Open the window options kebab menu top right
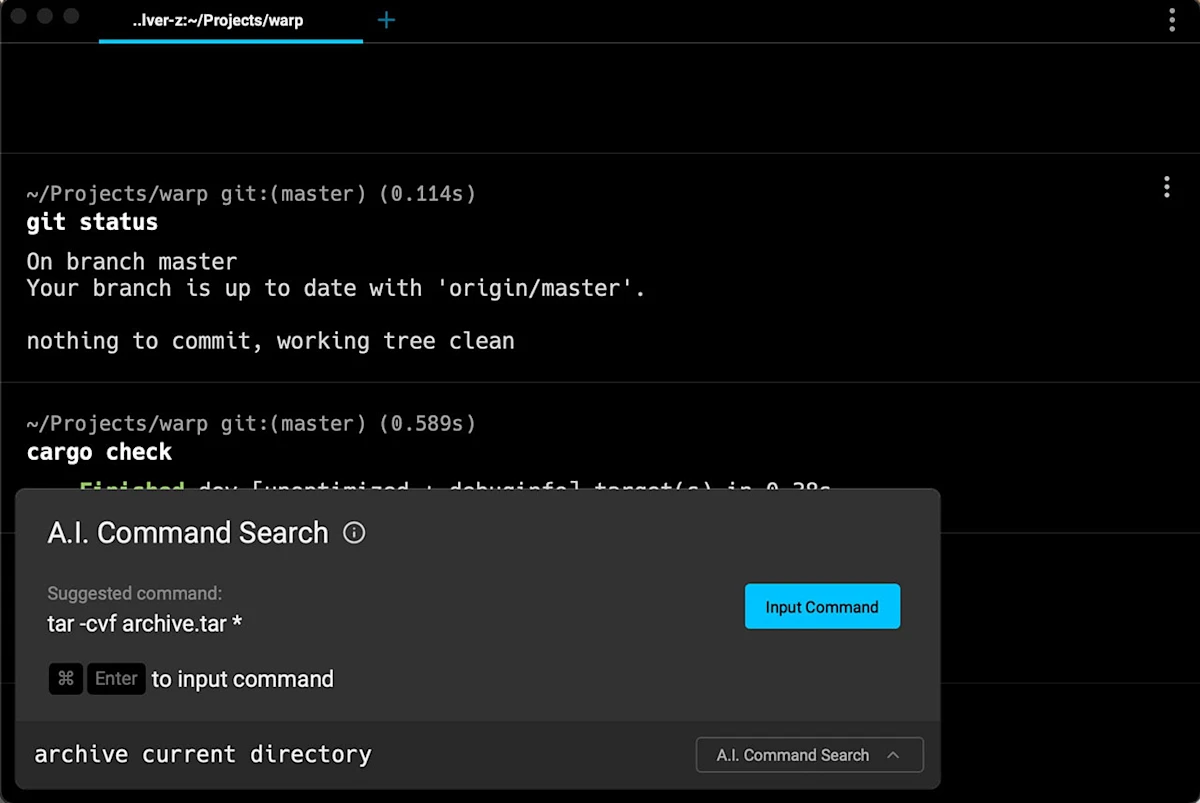Viewport: 1200px width, 803px height. [x=1170, y=19]
